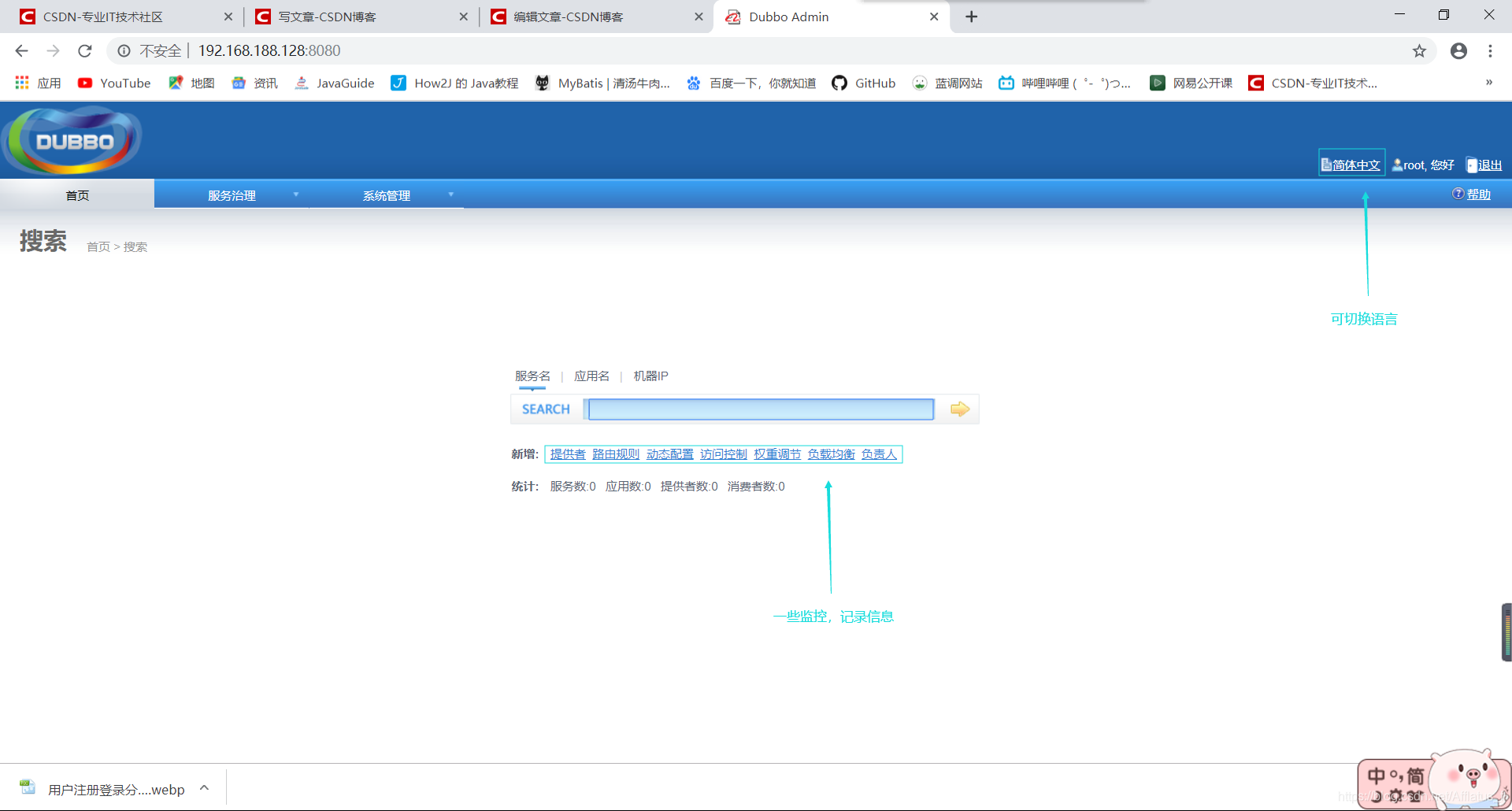Submit search with the yellow arrow
Image resolution: width=1512 pixels, height=811 pixels.
pos(959,409)
